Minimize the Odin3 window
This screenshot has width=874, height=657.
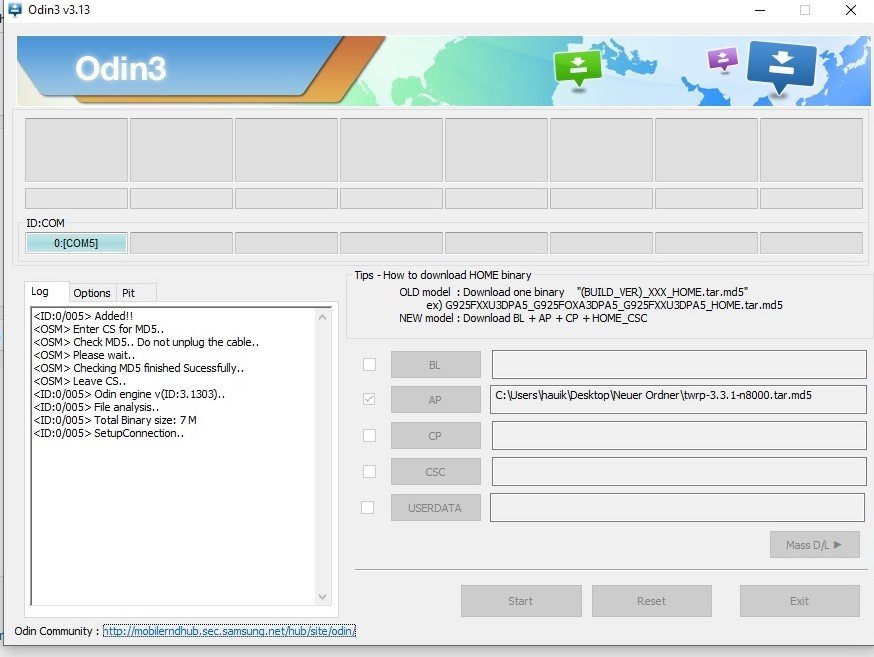pos(760,10)
